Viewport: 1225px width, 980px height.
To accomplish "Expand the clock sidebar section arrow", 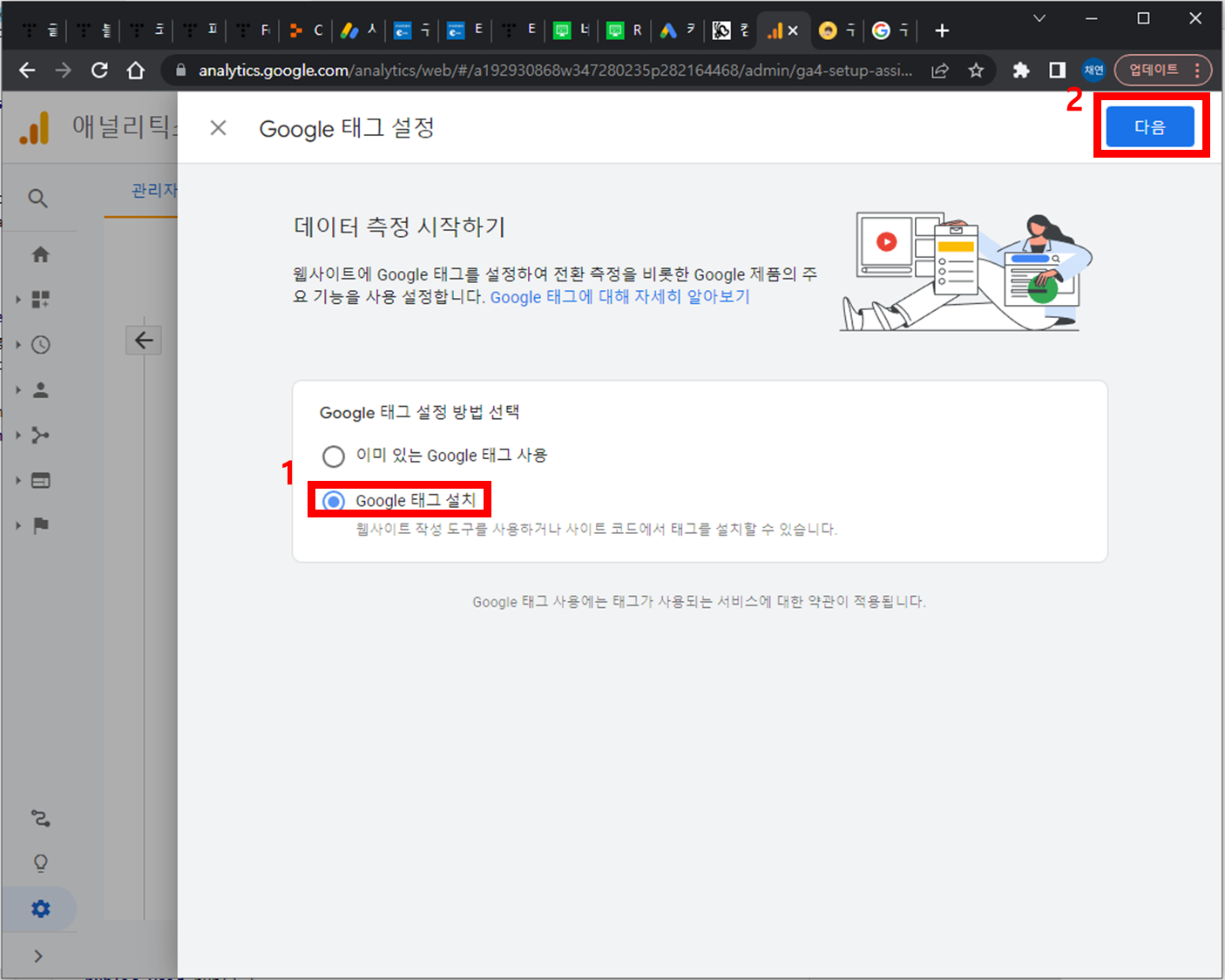I will tap(18, 345).
